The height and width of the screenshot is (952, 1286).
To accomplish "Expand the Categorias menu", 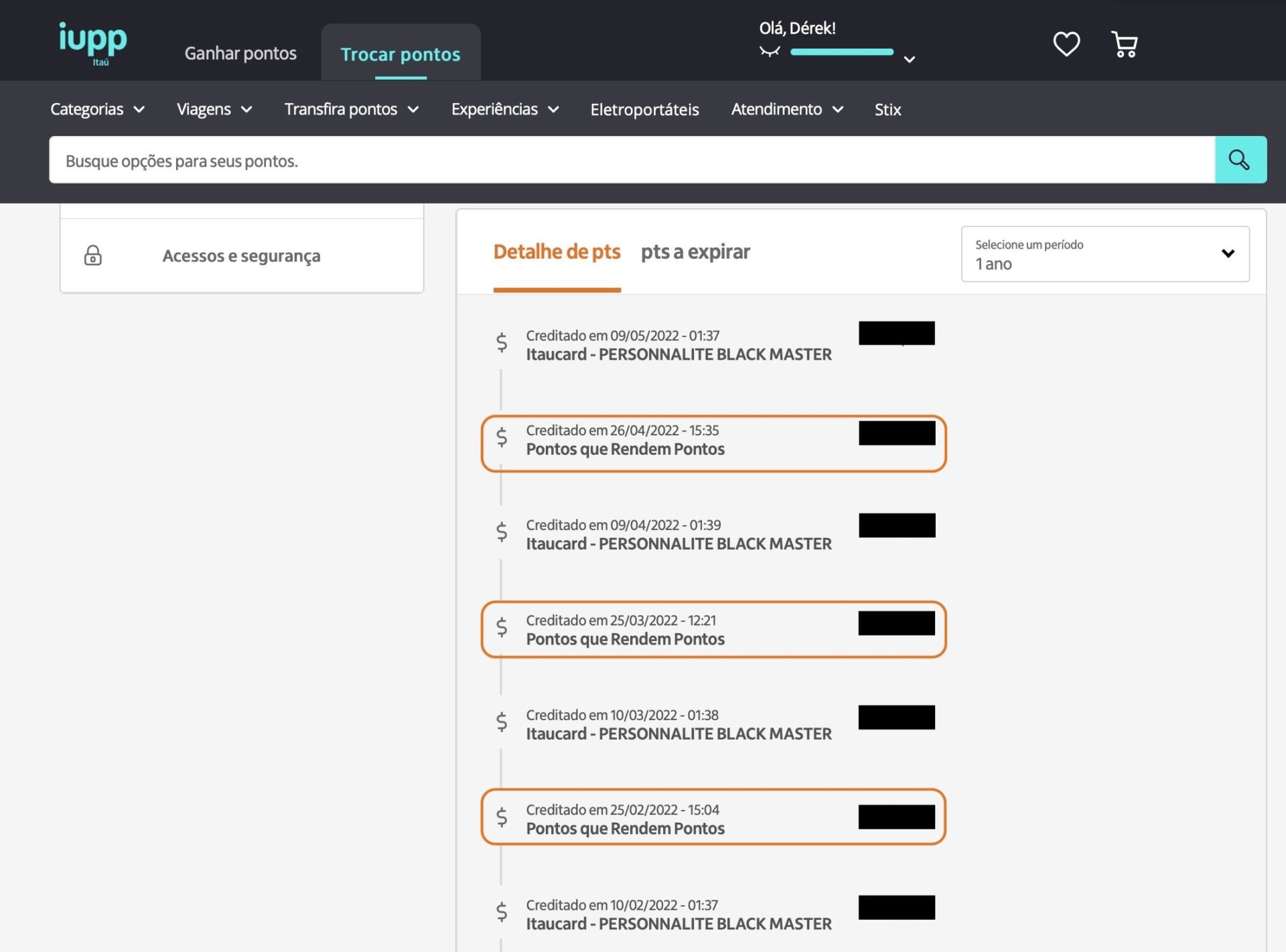I will click(x=98, y=109).
